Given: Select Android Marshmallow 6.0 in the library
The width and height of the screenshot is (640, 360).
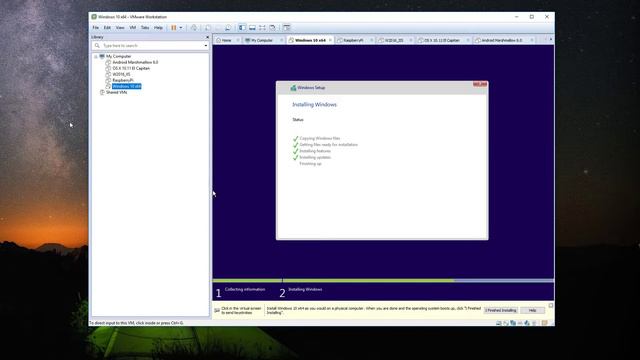Looking at the screenshot, I should [x=135, y=62].
